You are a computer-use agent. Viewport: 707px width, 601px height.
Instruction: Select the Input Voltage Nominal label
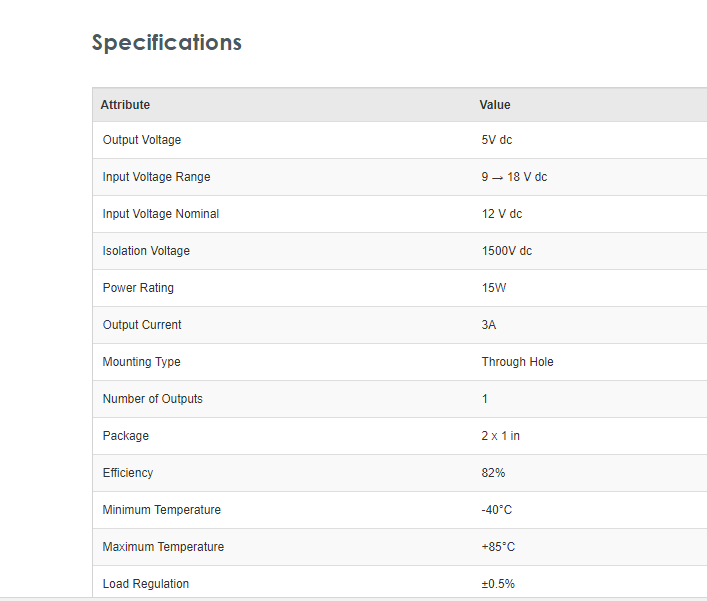click(161, 214)
